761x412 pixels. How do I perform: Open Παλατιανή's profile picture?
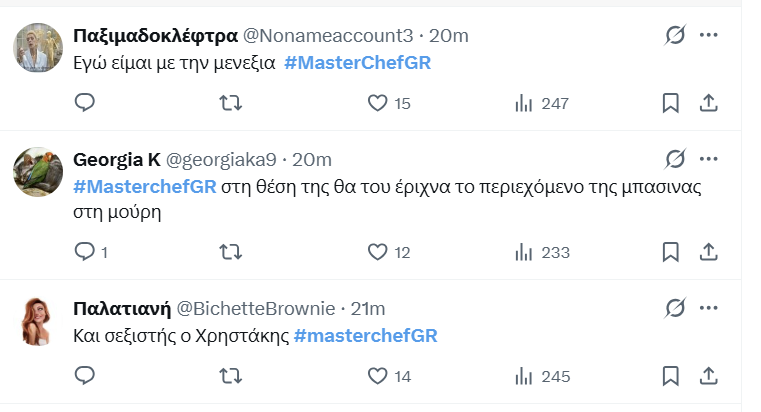[x=39, y=321]
